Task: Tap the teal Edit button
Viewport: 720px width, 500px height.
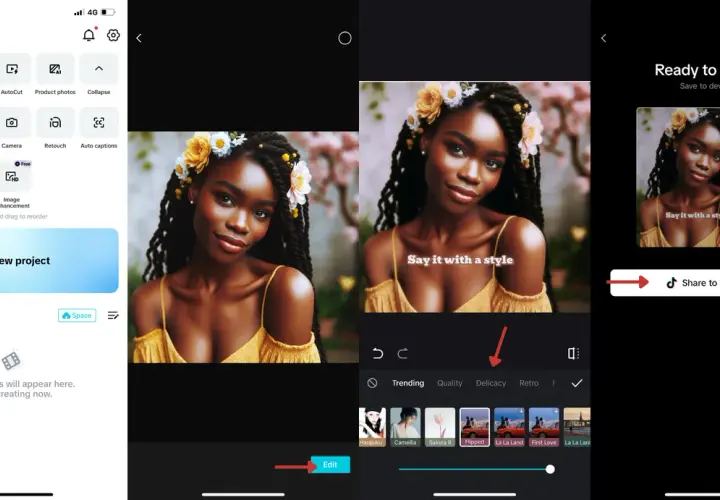Action: (x=330, y=465)
